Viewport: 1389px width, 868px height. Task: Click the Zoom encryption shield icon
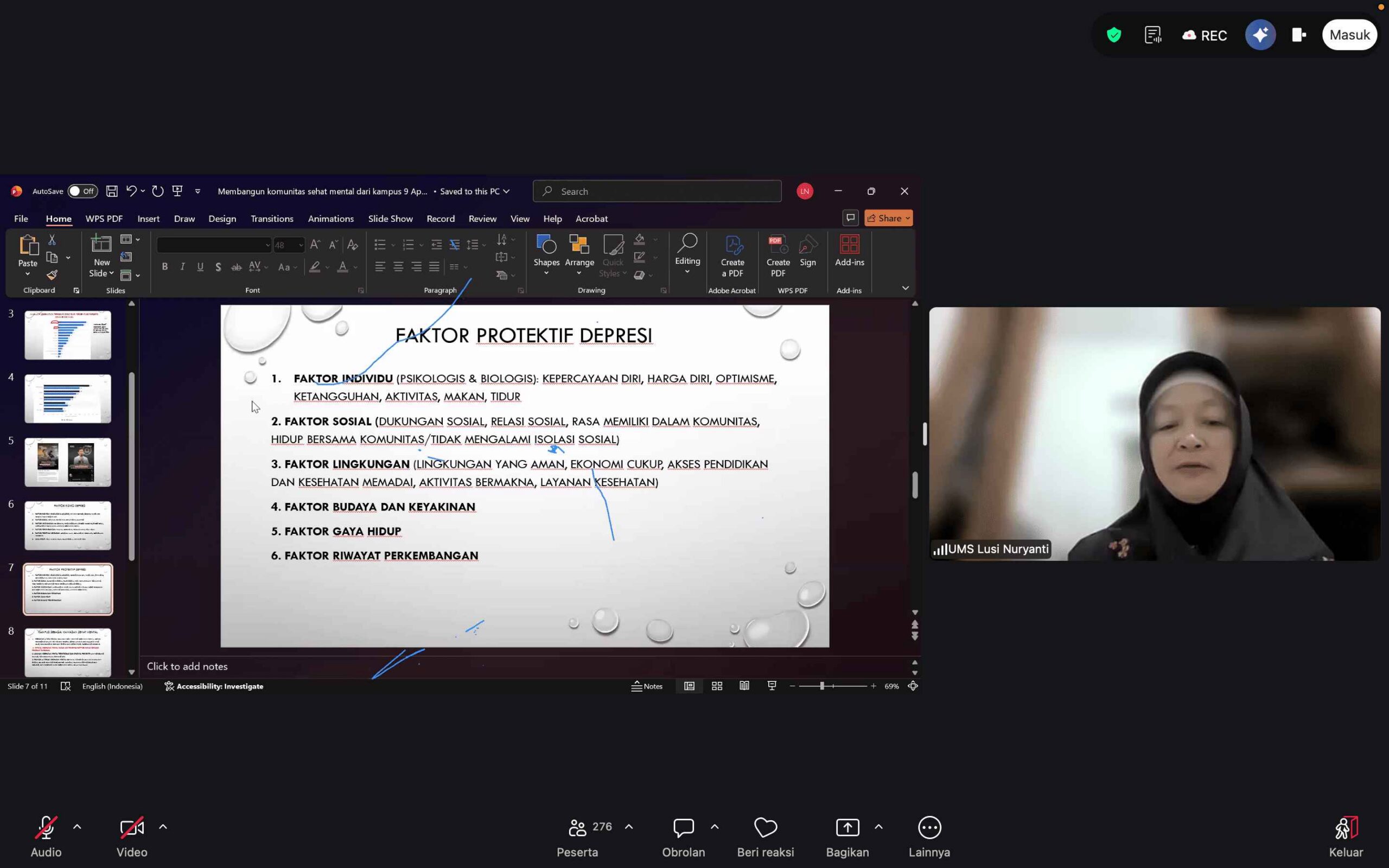[1114, 35]
